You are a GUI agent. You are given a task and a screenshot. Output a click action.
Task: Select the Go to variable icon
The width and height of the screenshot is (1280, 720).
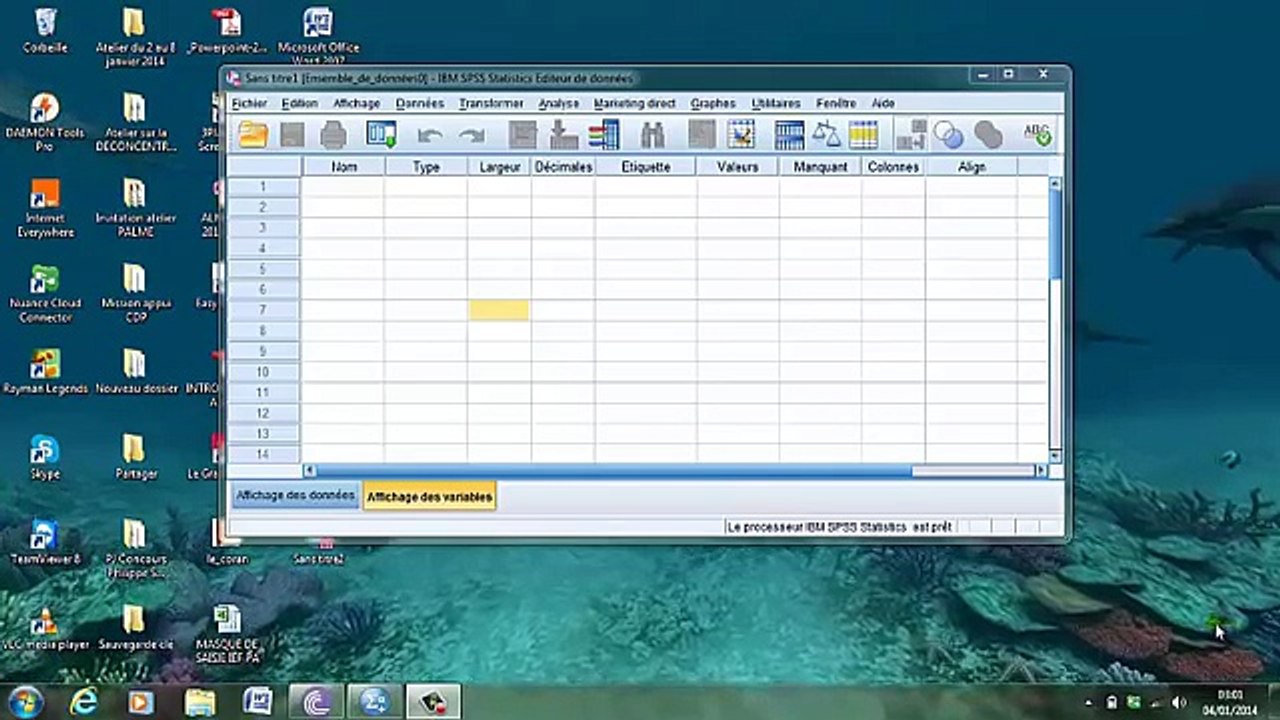pyautogui.click(x=564, y=135)
